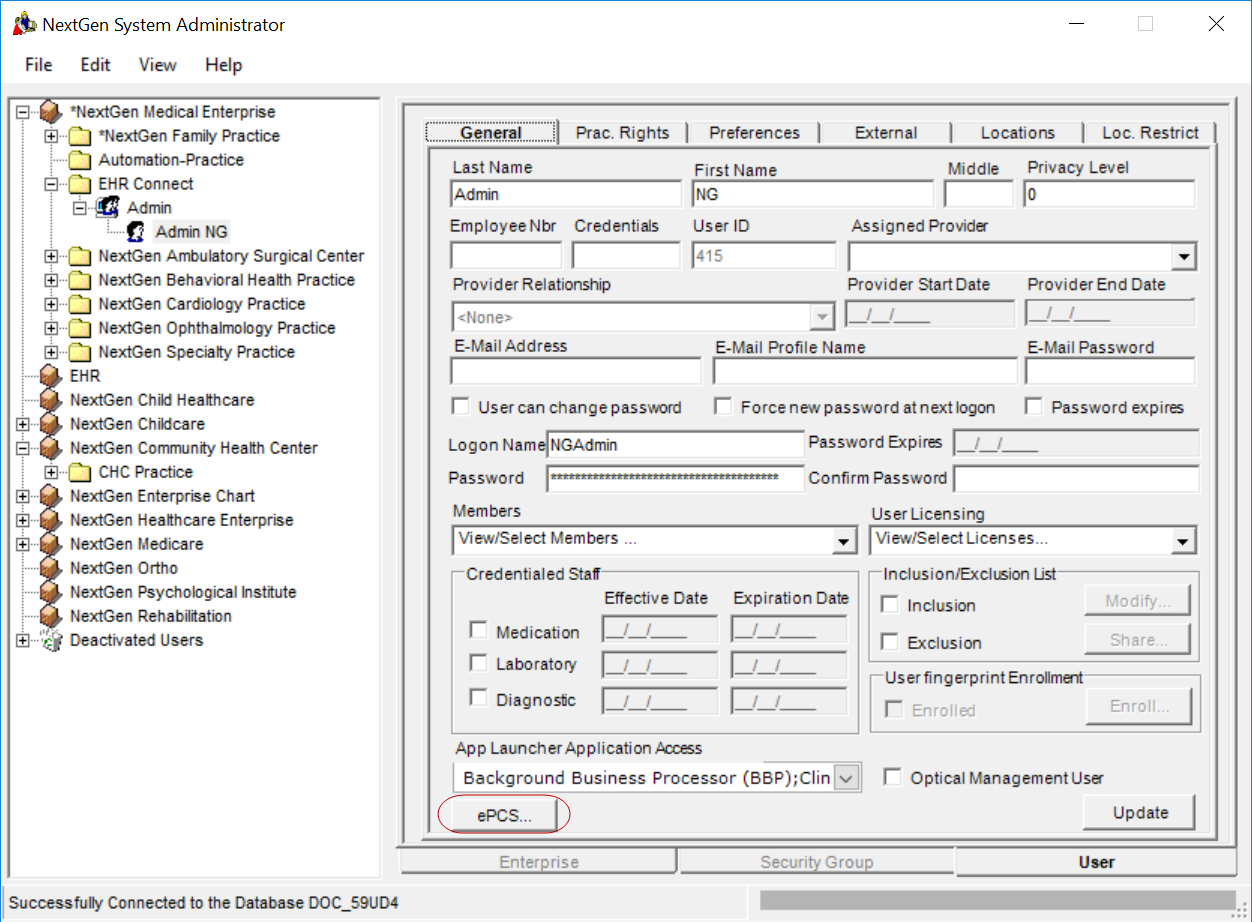The width and height of the screenshot is (1252, 922).
Task: Collapse the NextGen Medical Enterprise node
Action: click(23, 112)
